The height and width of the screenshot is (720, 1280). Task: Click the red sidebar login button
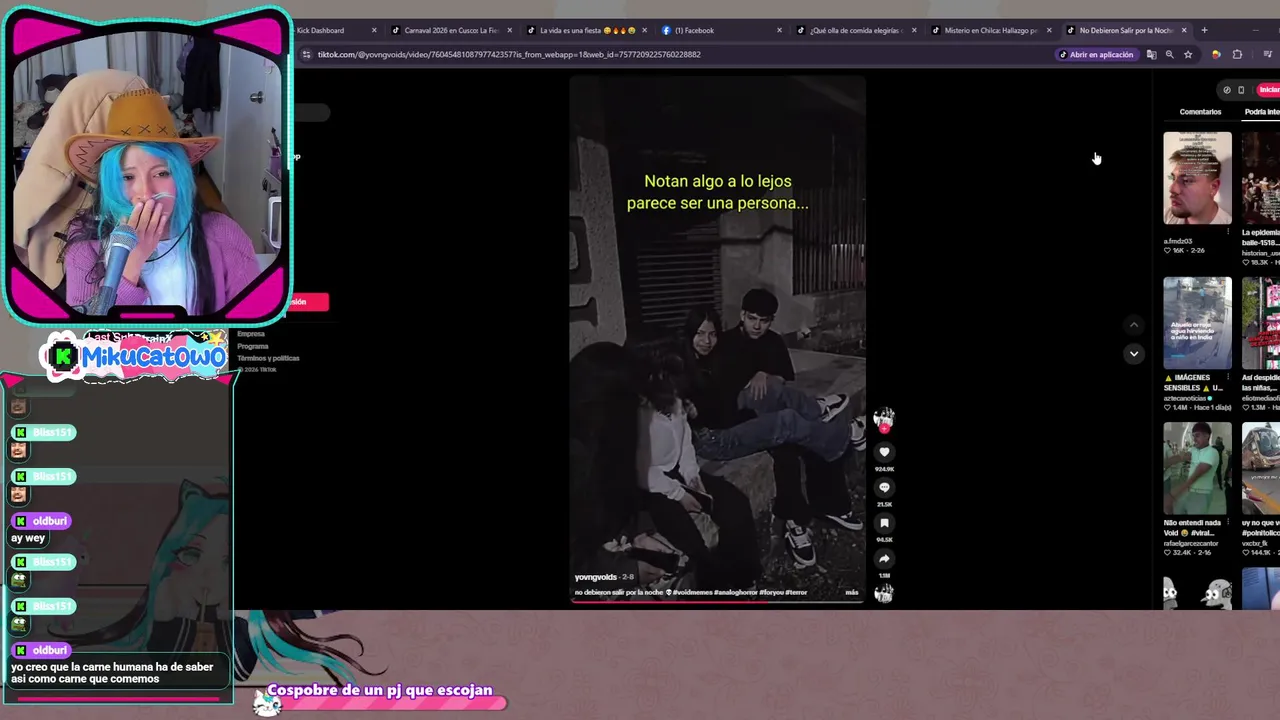pyautogui.click(x=307, y=301)
